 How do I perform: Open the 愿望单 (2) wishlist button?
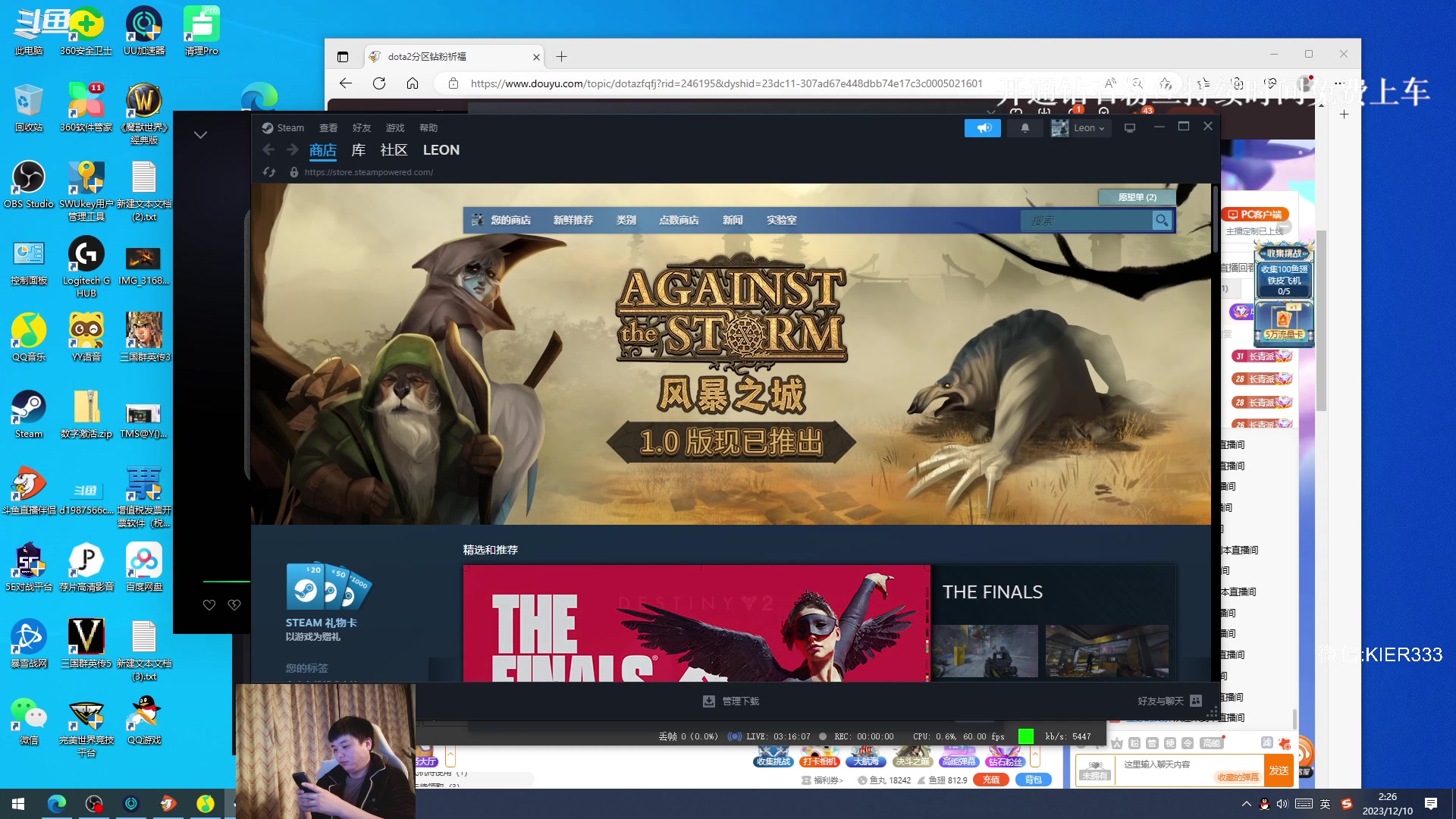click(1137, 197)
